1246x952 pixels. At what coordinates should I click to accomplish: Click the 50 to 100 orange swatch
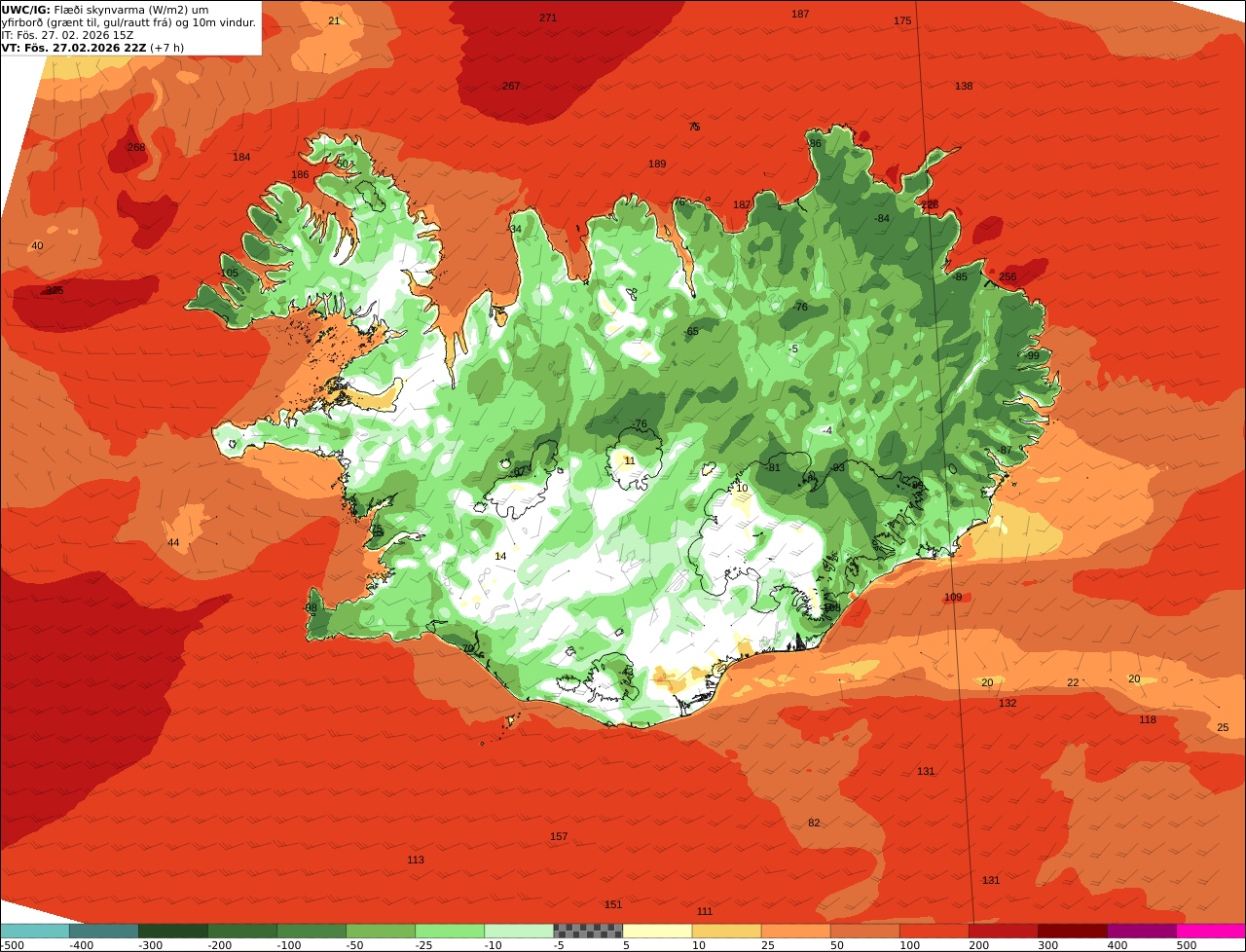(864, 931)
